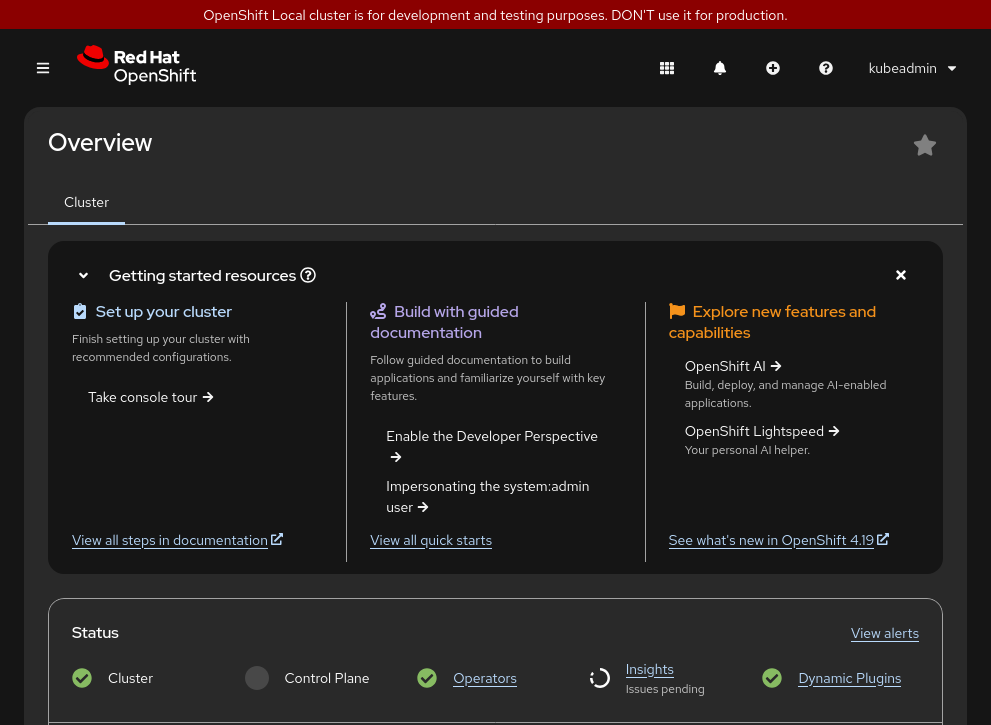Open the help question mark menu
991x725 pixels.
click(x=825, y=68)
